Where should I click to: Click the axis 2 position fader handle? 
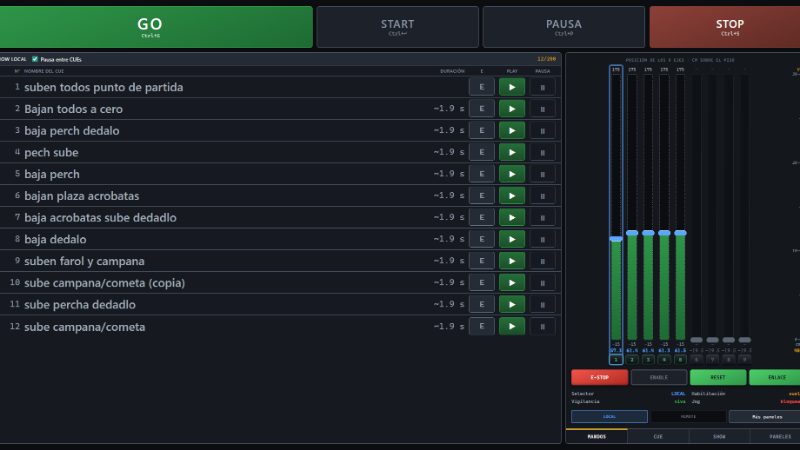(632, 233)
